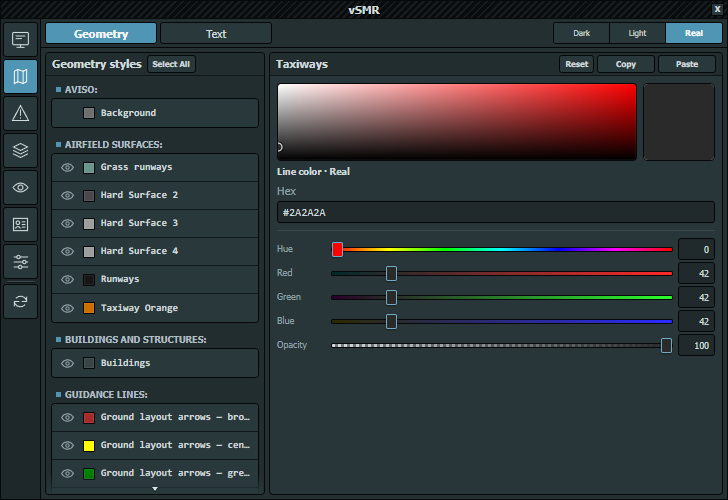Click the Hard Surface 2 color swatch
Screen dimensions: 728x500
[89, 195]
